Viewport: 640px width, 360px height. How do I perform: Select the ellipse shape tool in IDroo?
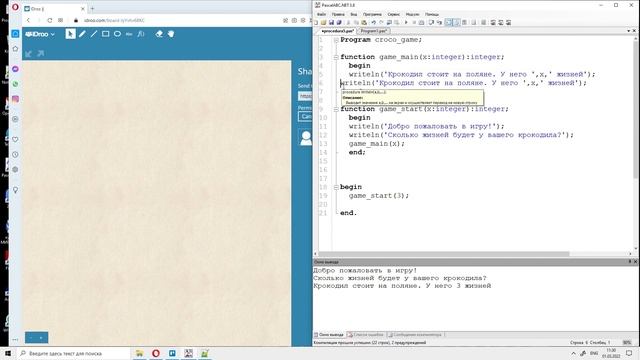(117, 34)
